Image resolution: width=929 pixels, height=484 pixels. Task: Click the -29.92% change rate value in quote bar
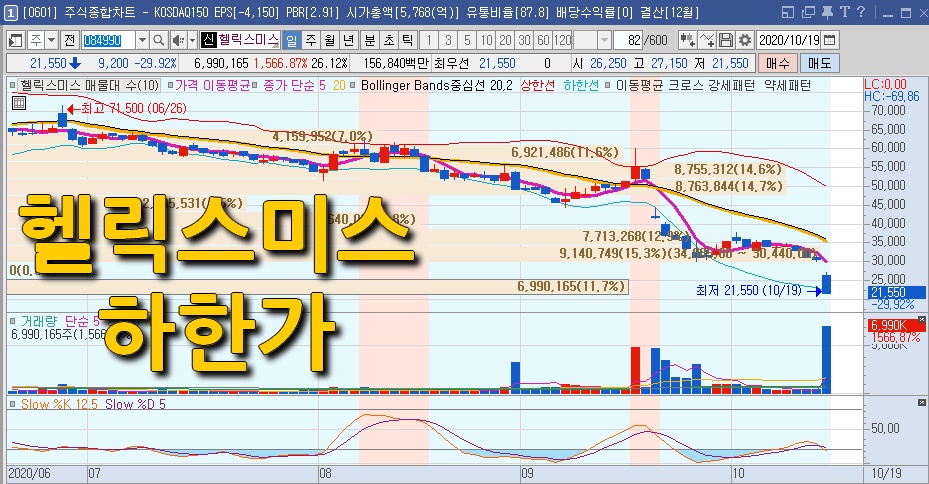(x=155, y=63)
